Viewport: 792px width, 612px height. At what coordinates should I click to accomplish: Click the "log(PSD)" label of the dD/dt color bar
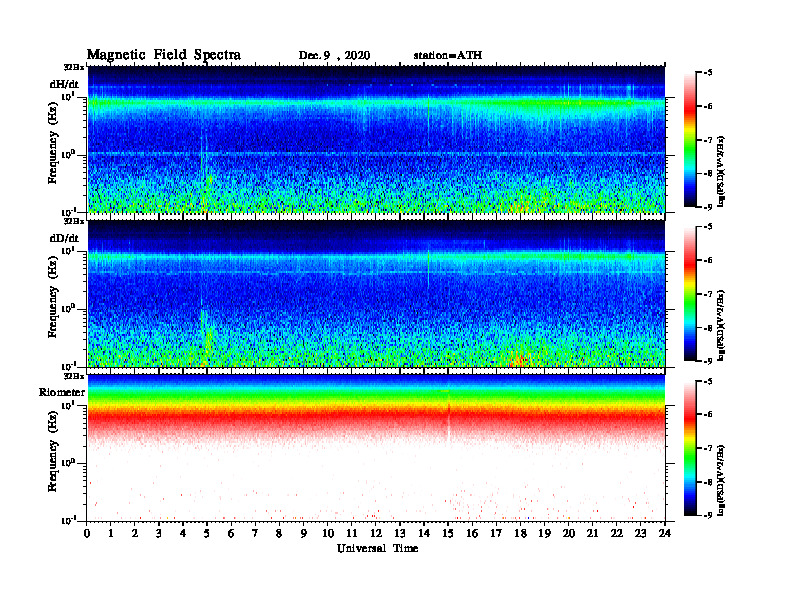721,325
